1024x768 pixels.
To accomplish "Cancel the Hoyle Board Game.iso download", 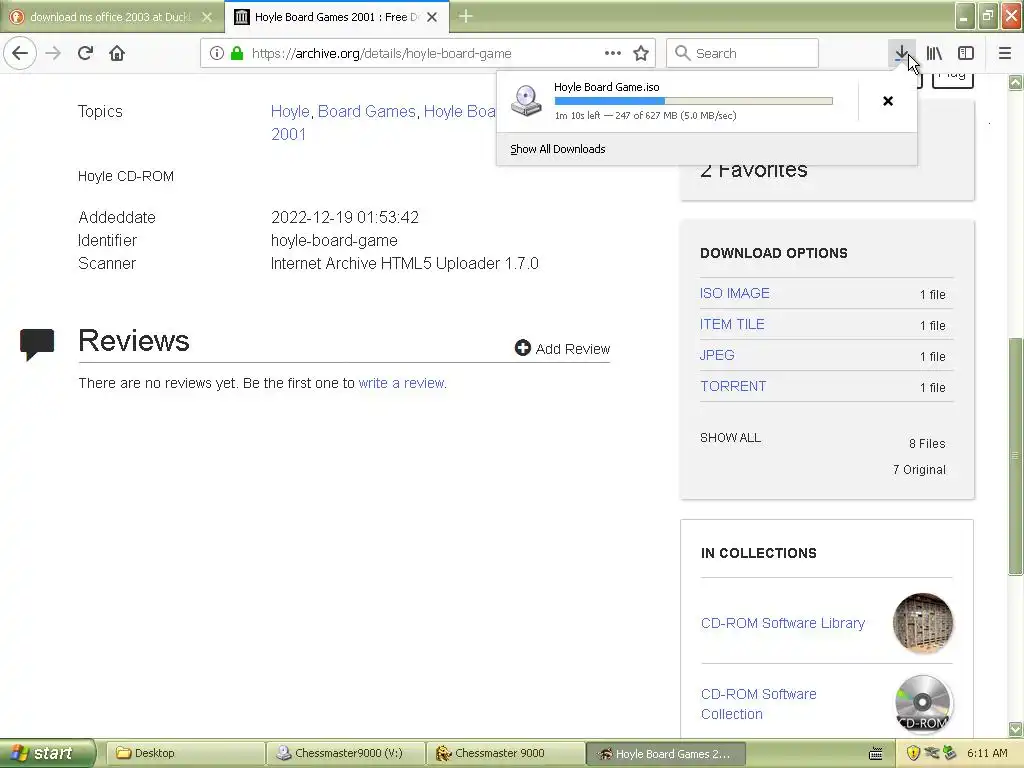I will pos(888,101).
